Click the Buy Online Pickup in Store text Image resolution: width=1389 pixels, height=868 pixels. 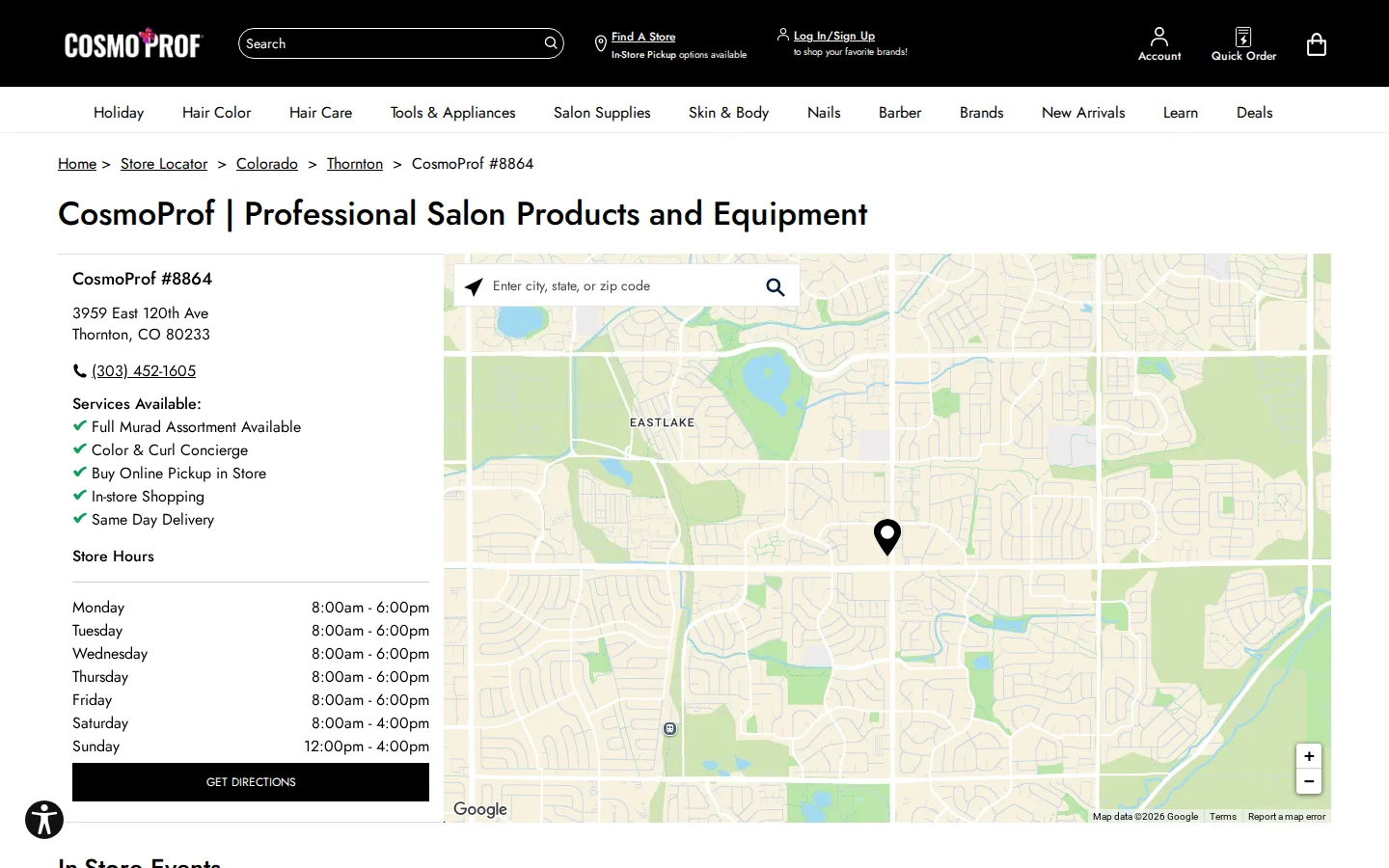[178, 474]
